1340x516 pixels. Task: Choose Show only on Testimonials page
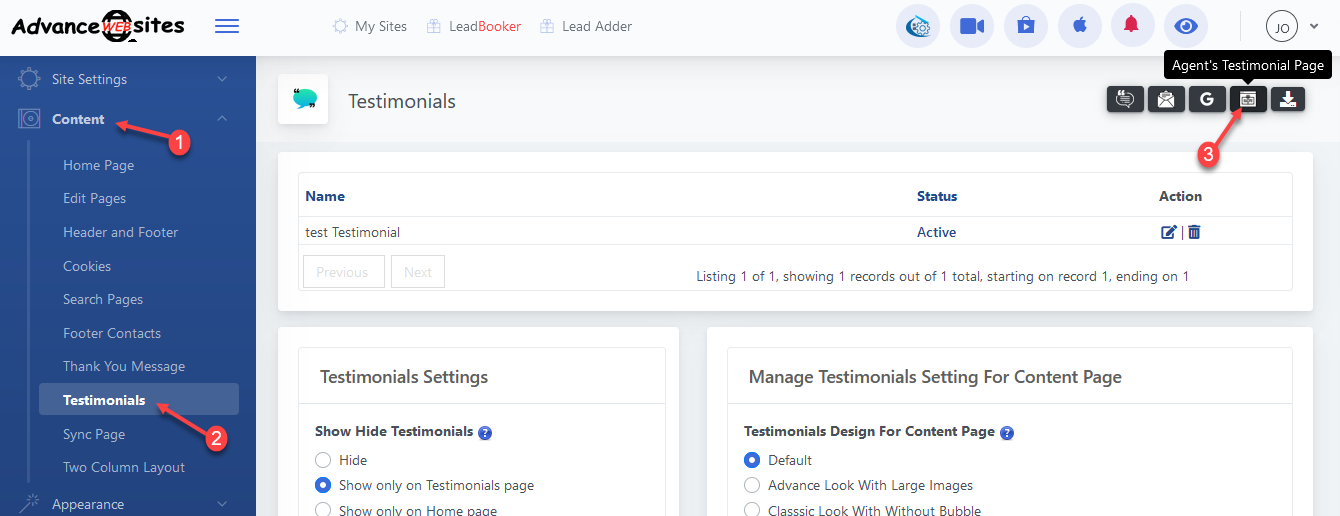pos(323,485)
